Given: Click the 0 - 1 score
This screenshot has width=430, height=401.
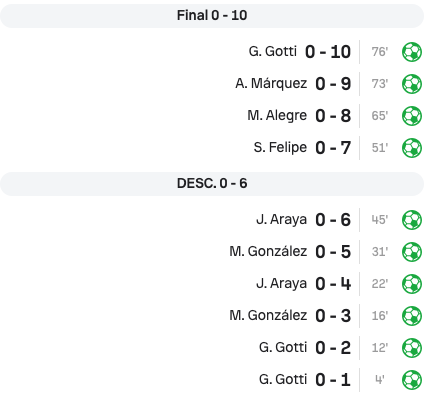Looking at the screenshot, I should 333,380.
